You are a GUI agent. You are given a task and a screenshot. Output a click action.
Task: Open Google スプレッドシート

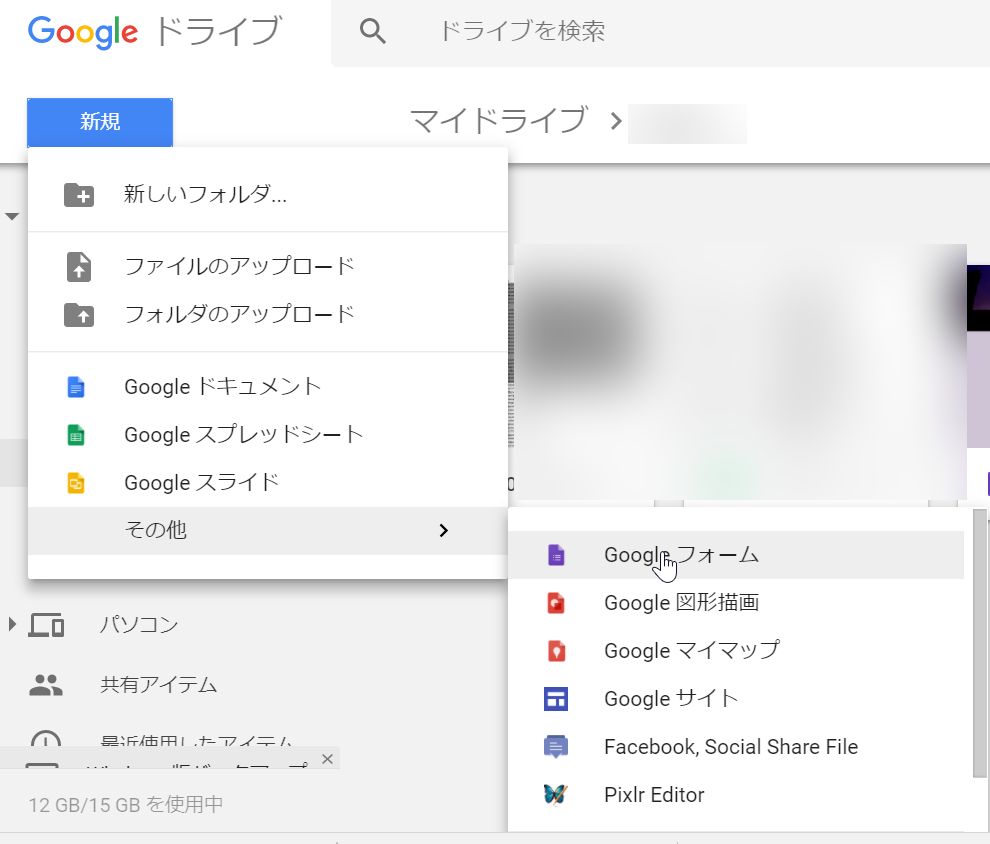(x=242, y=434)
